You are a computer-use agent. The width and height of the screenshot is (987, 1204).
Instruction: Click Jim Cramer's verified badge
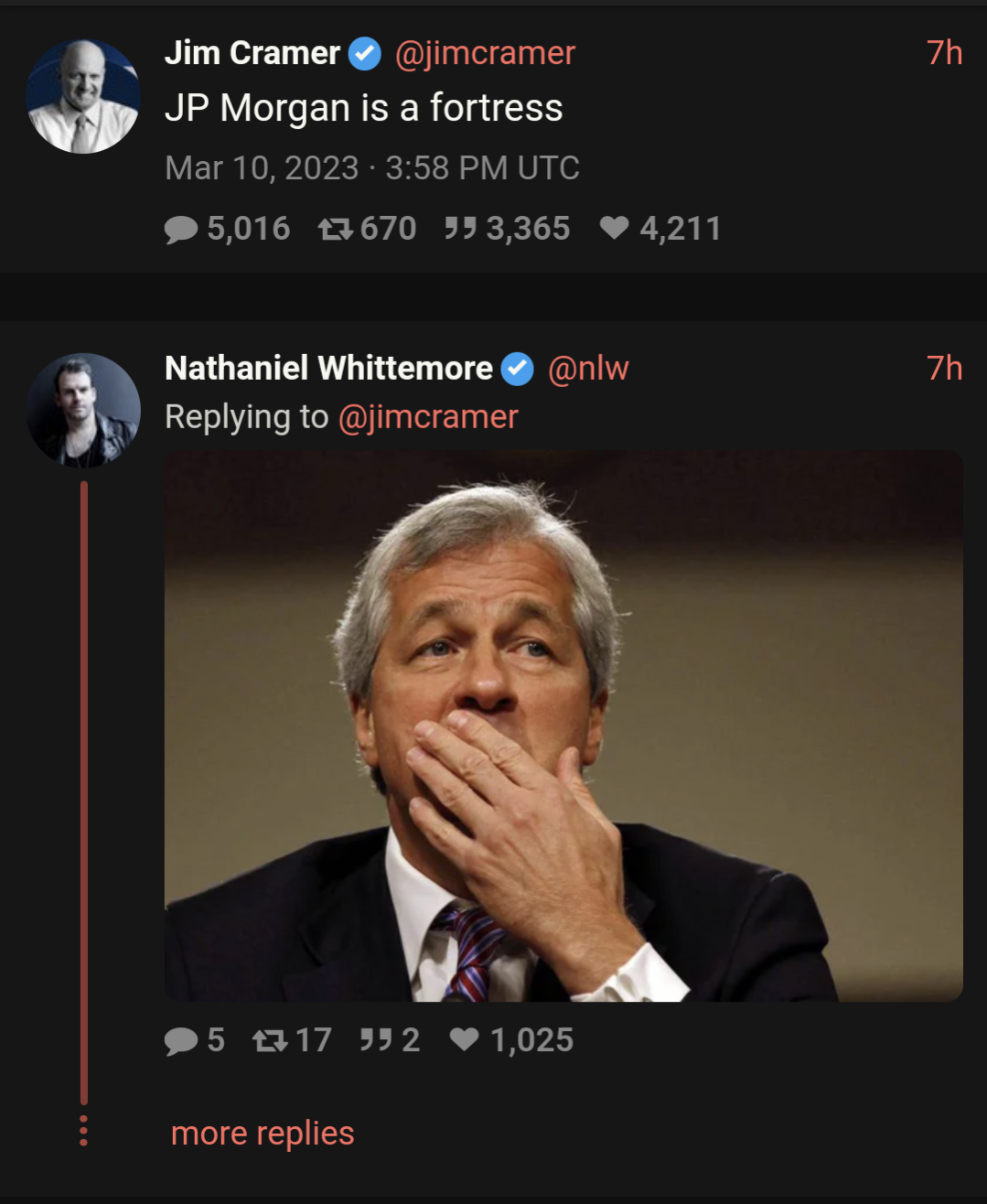(x=366, y=54)
